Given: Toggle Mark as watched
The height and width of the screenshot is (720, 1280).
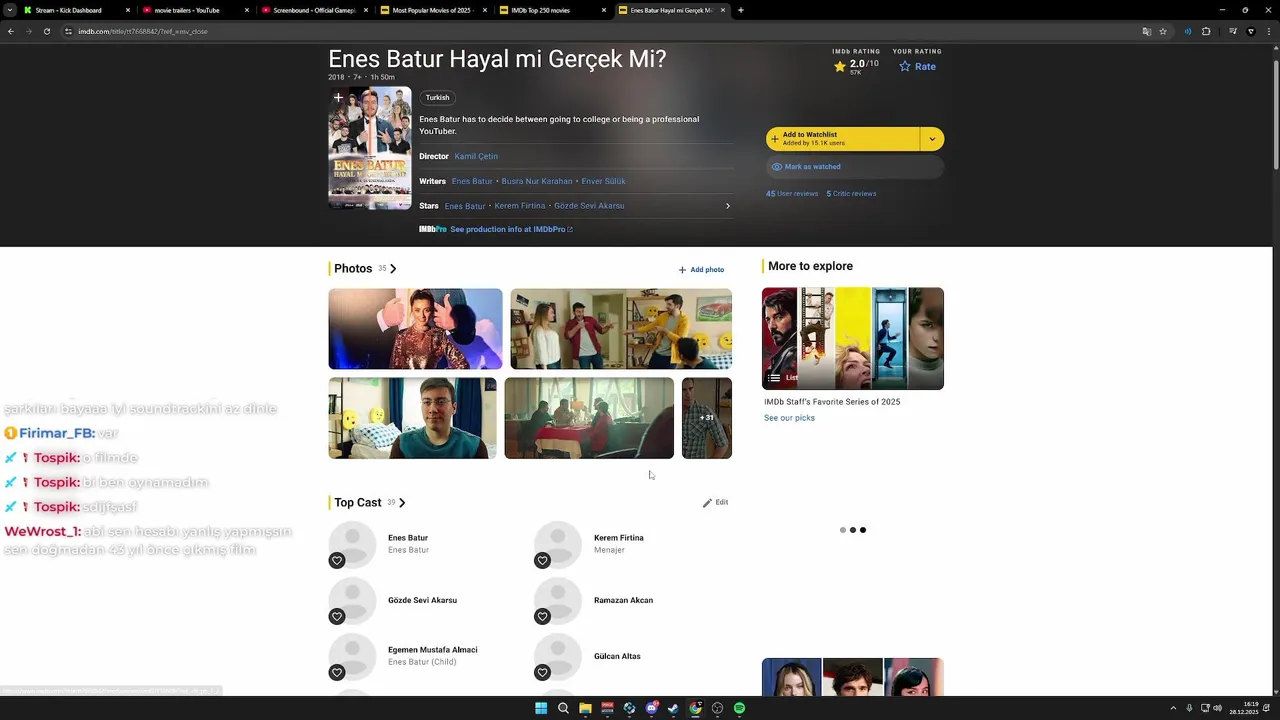Looking at the screenshot, I should (855, 167).
